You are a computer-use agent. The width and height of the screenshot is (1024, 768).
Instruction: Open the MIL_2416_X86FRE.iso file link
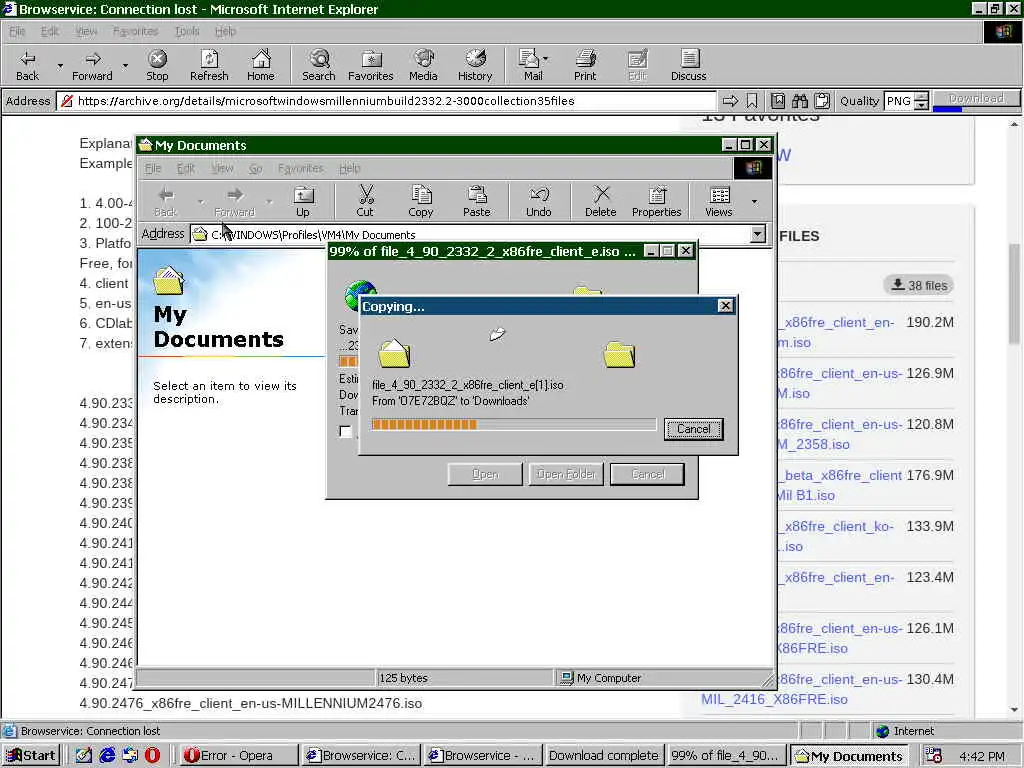click(775, 699)
